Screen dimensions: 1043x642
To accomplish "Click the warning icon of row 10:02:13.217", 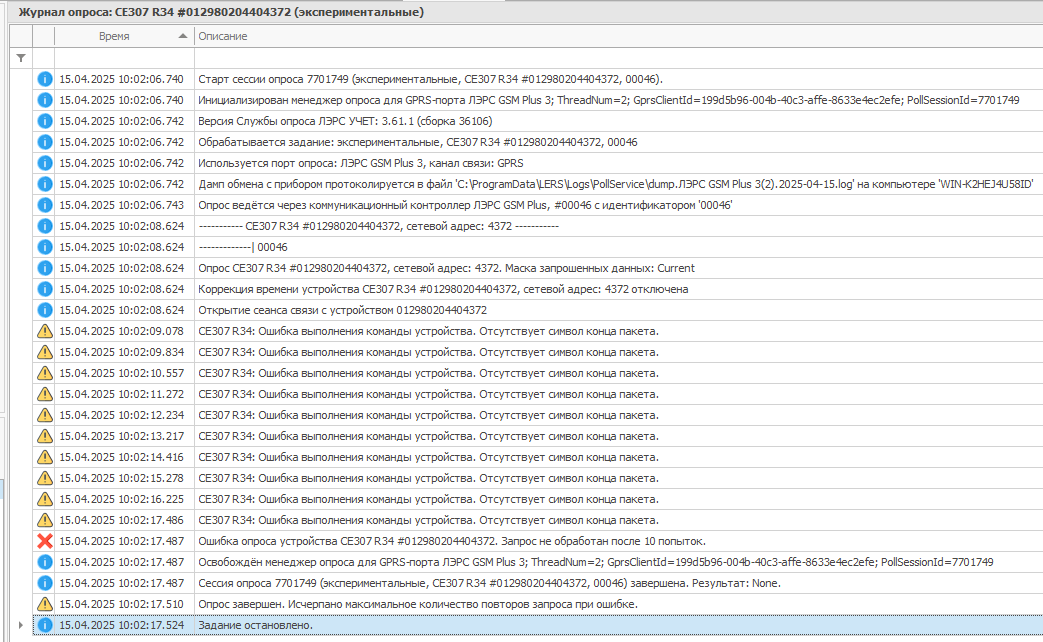I will pos(45,436).
